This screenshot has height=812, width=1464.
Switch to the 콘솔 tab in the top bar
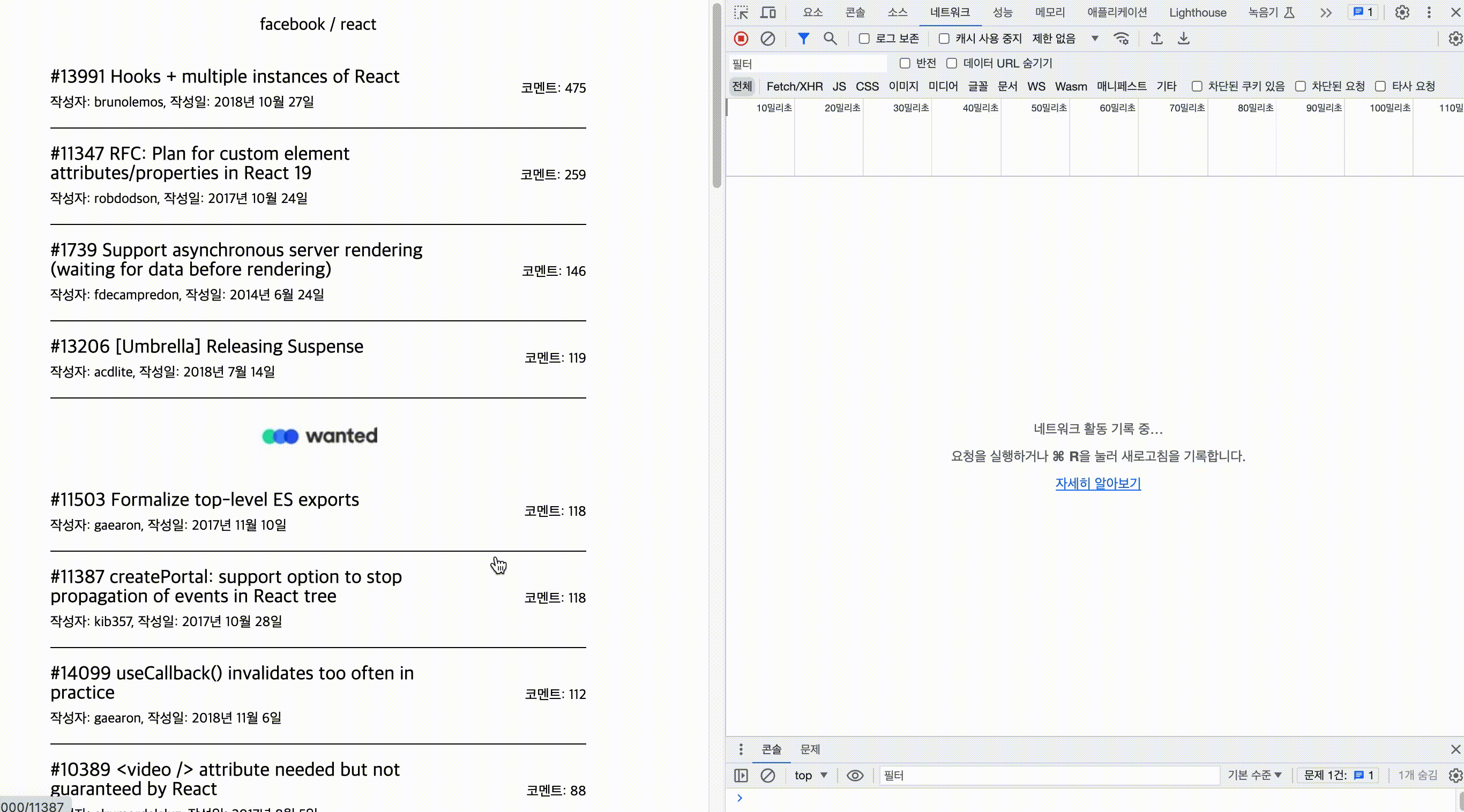click(855, 12)
